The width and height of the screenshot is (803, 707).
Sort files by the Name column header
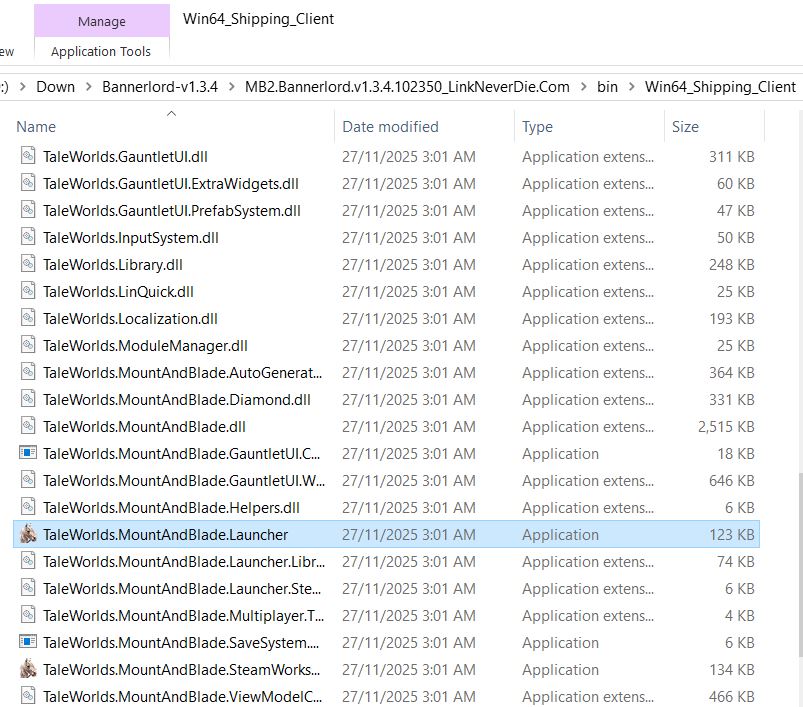point(36,126)
